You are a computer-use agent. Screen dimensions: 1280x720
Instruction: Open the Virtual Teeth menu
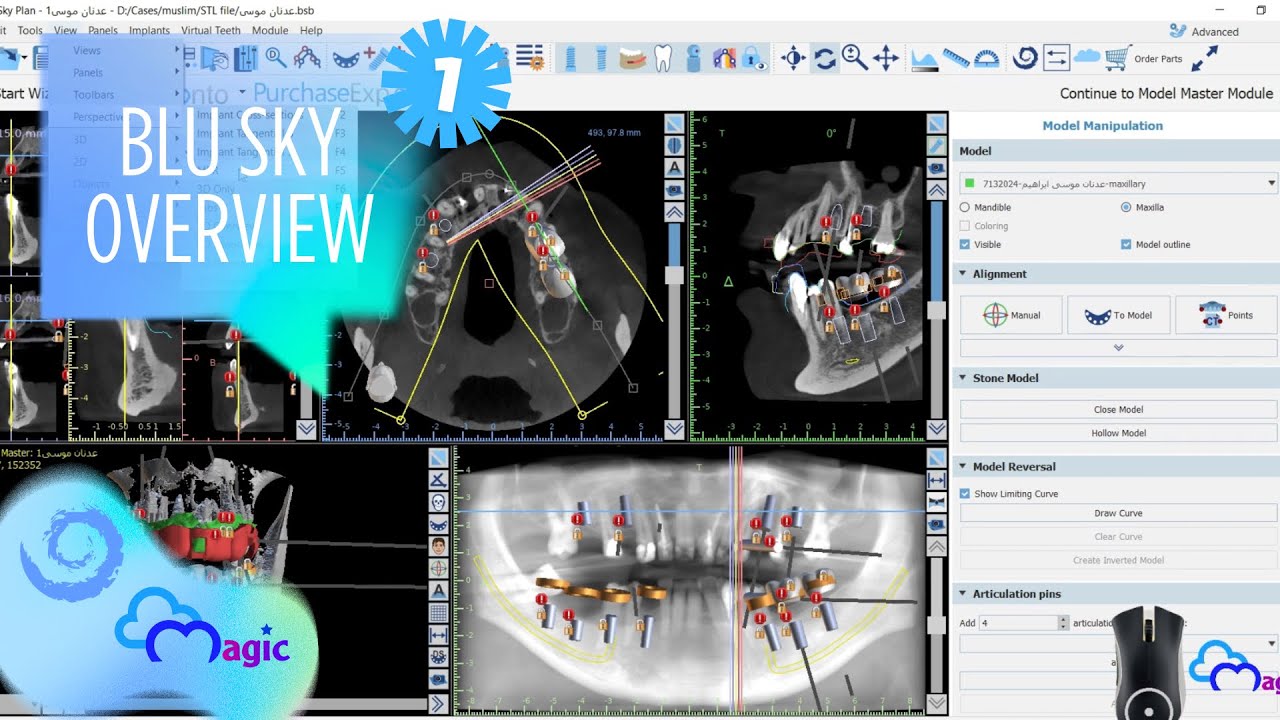pos(210,31)
